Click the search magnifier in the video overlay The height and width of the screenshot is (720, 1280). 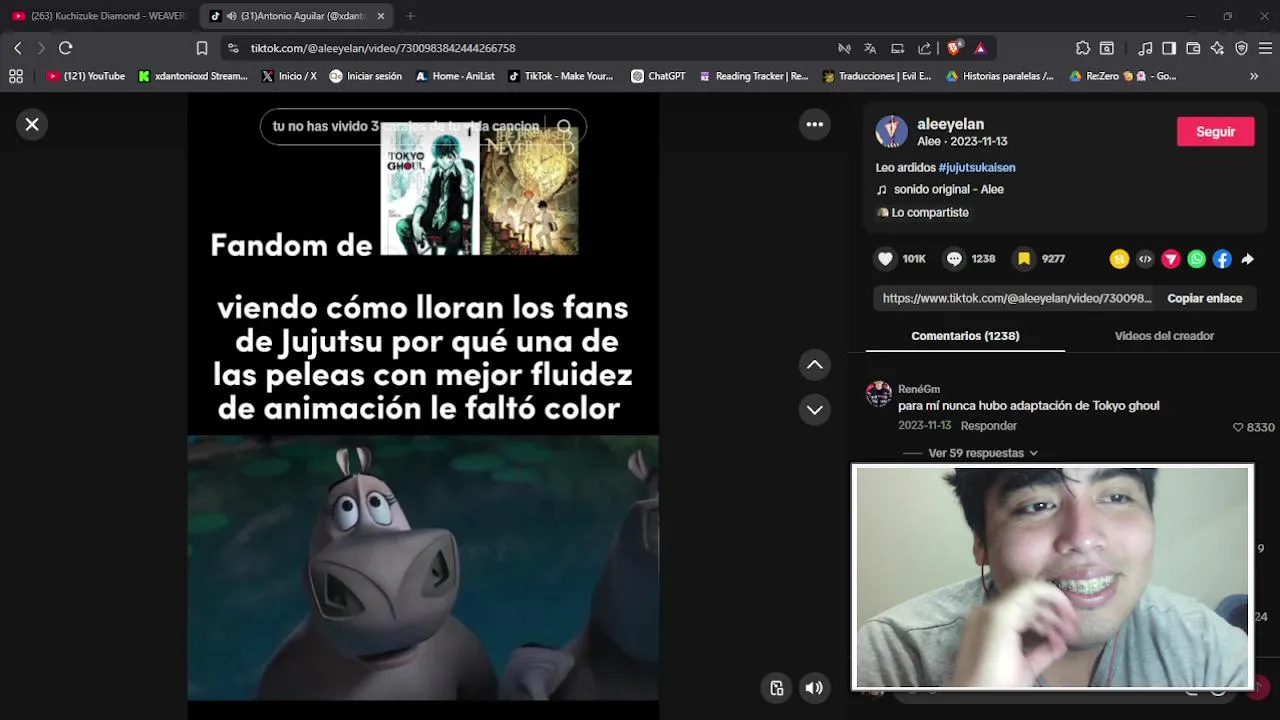coord(565,127)
